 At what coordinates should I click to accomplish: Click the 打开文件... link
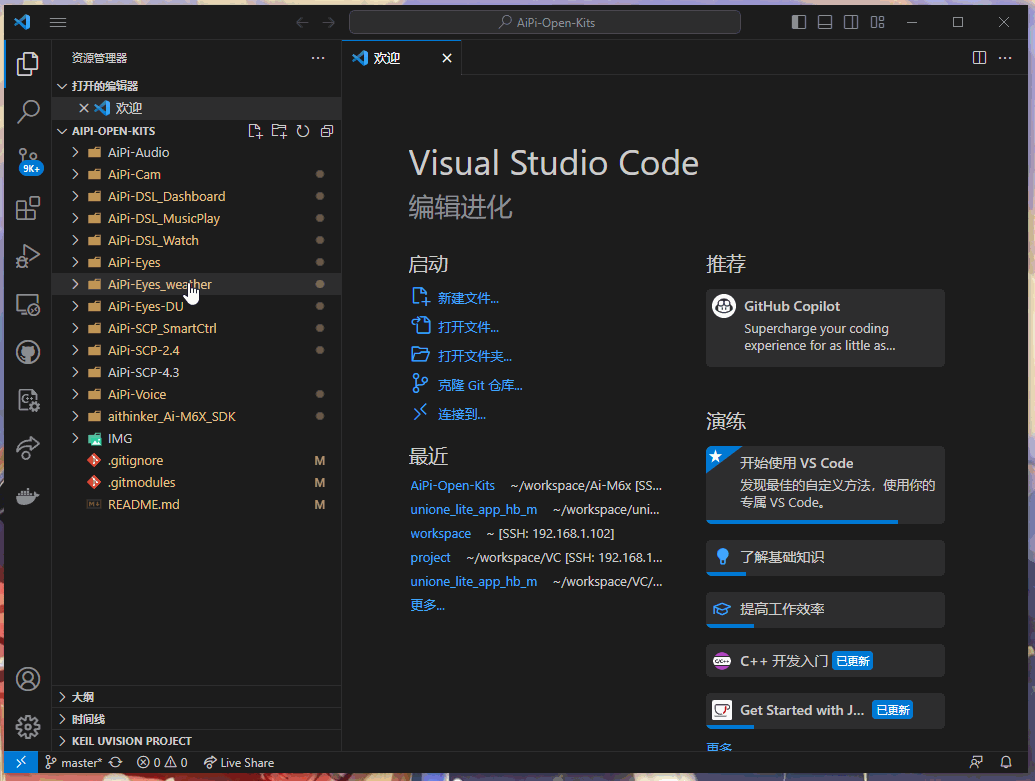pyautogui.click(x=468, y=327)
